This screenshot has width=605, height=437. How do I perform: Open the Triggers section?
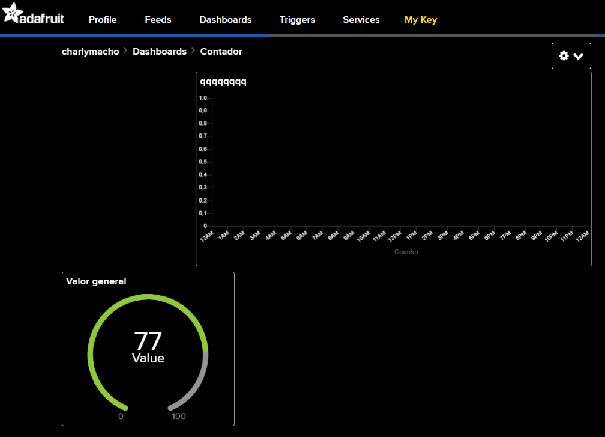click(297, 20)
